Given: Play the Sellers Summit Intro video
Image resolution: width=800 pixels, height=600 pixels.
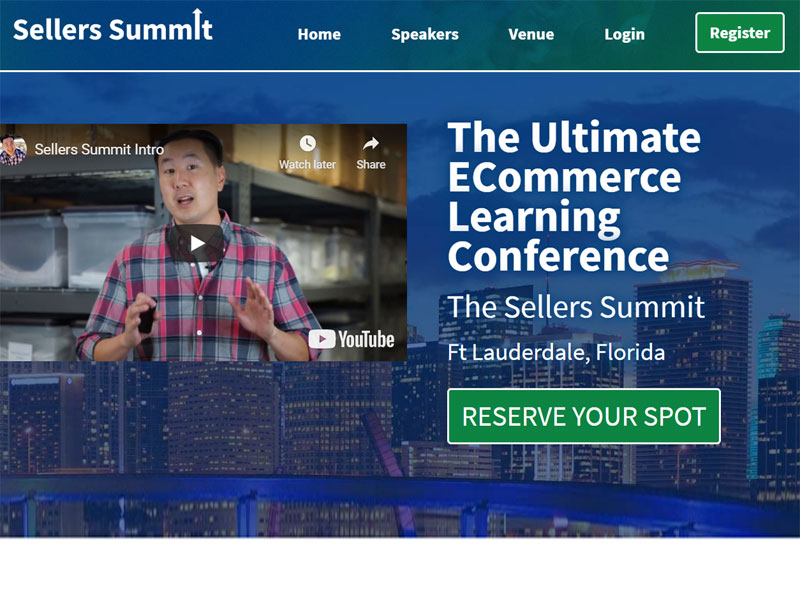Looking at the screenshot, I should point(196,243).
